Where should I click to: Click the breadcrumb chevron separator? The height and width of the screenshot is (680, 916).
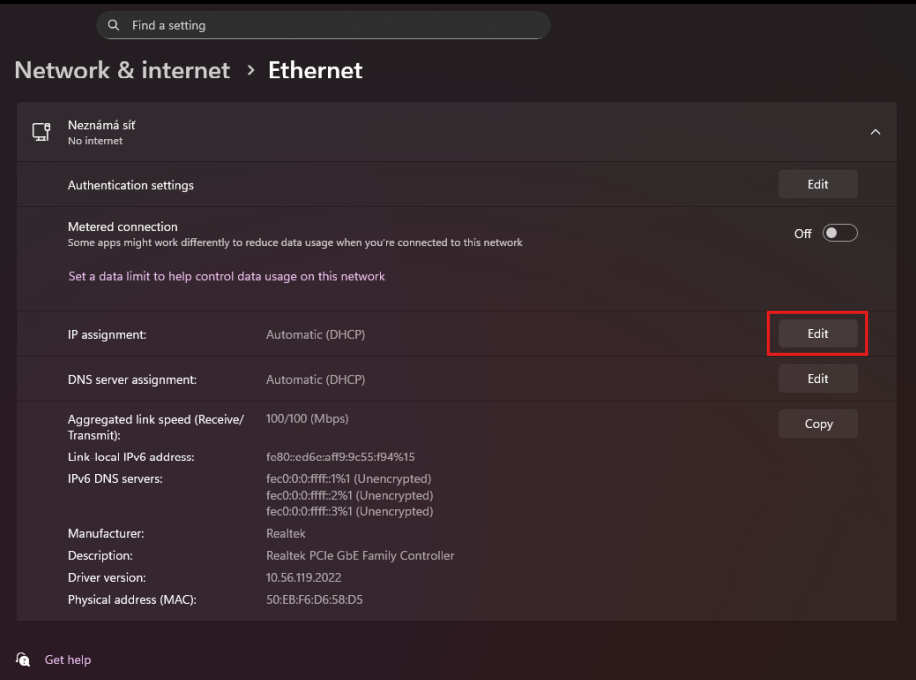tap(250, 71)
